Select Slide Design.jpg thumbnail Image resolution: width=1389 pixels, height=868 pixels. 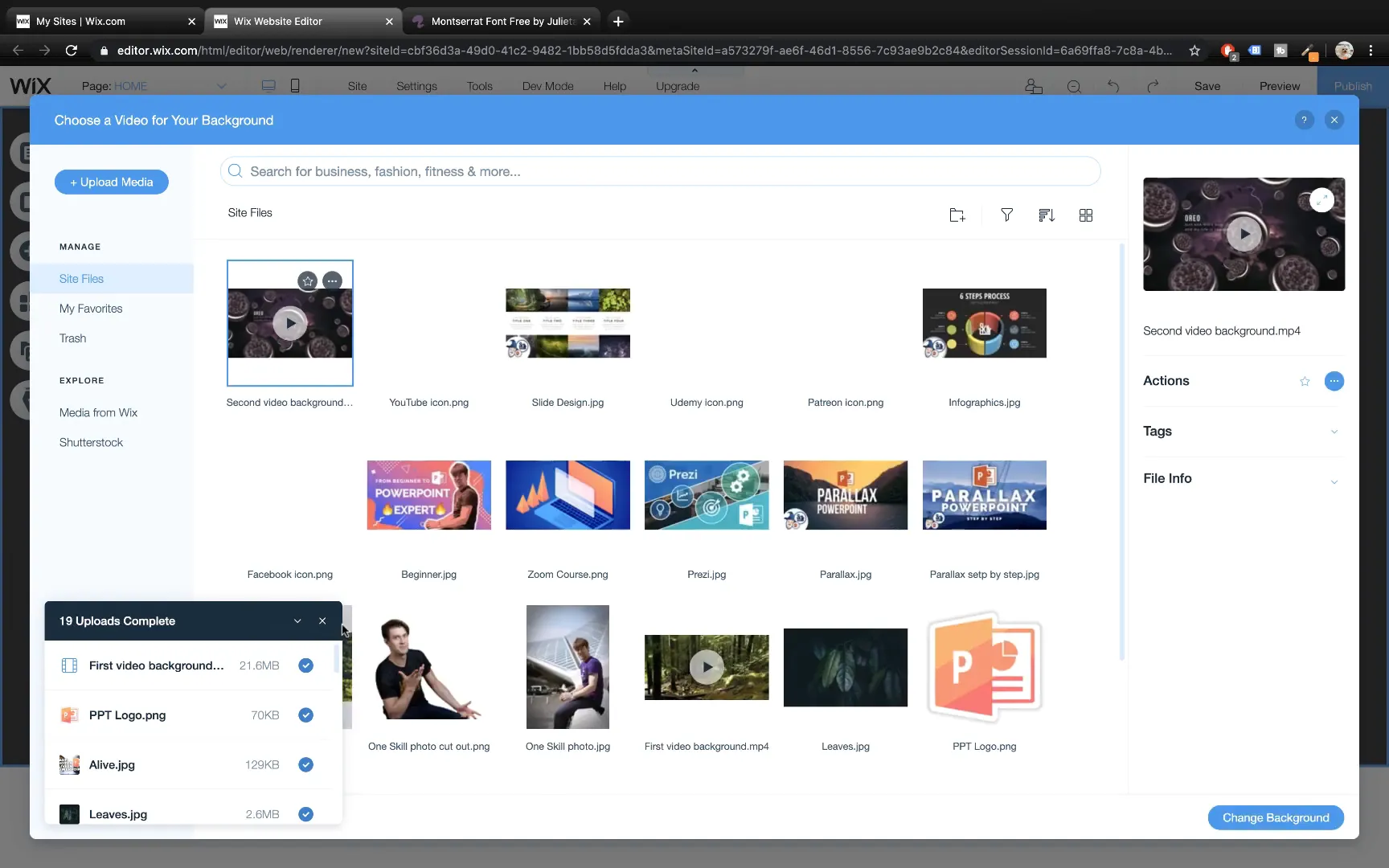coord(567,323)
